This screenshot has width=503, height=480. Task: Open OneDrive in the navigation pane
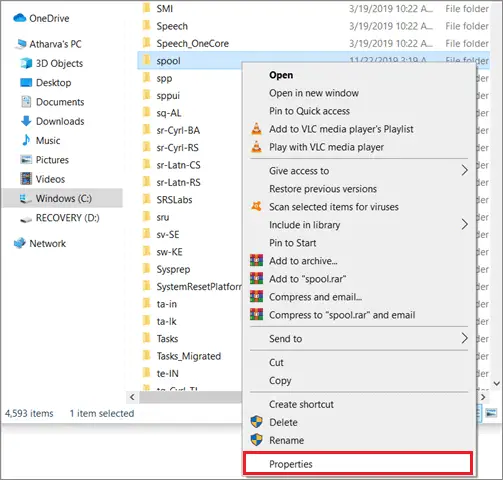click(x=49, y=18)
